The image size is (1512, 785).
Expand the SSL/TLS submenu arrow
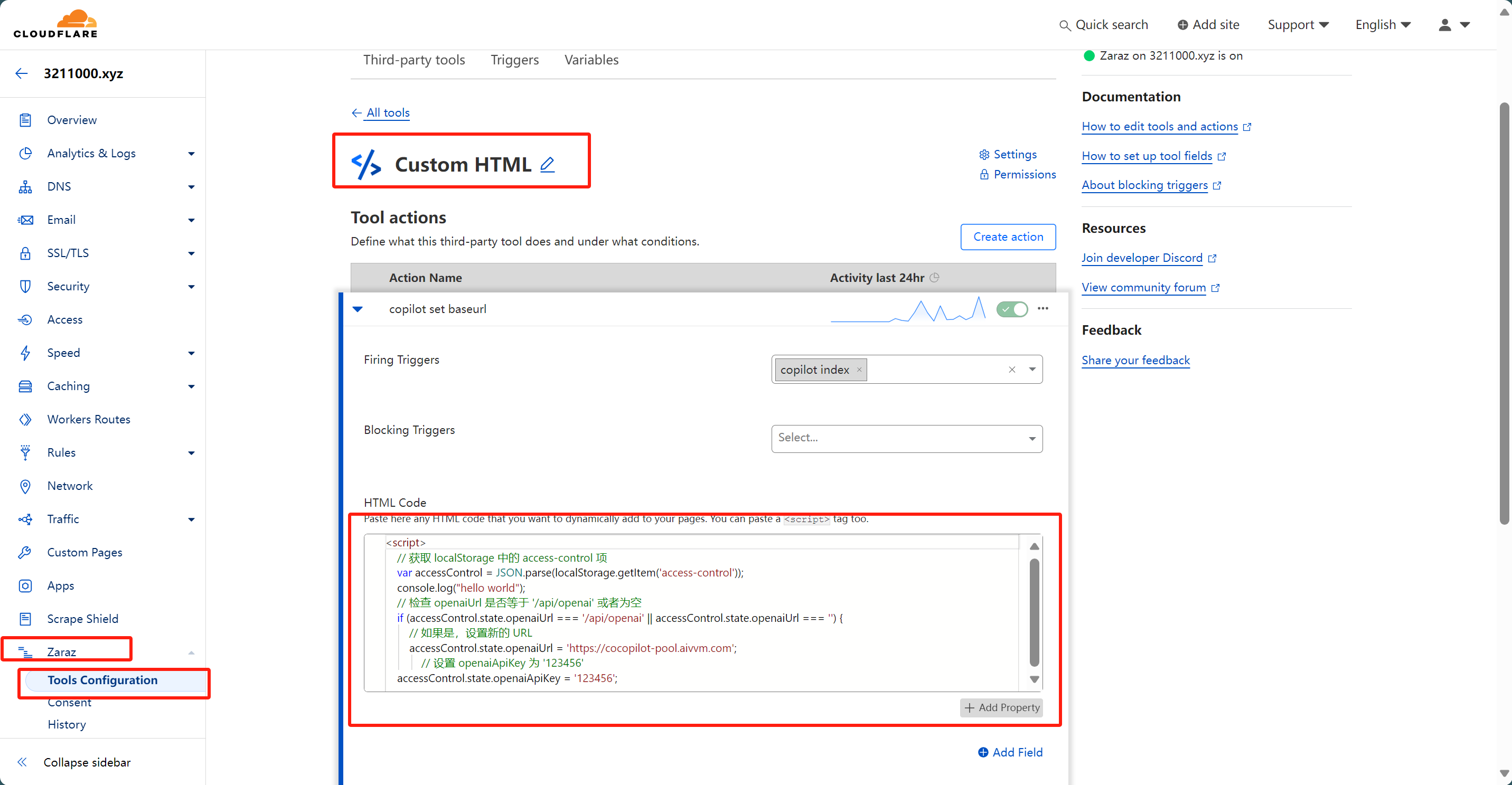[x=191, y=253]
